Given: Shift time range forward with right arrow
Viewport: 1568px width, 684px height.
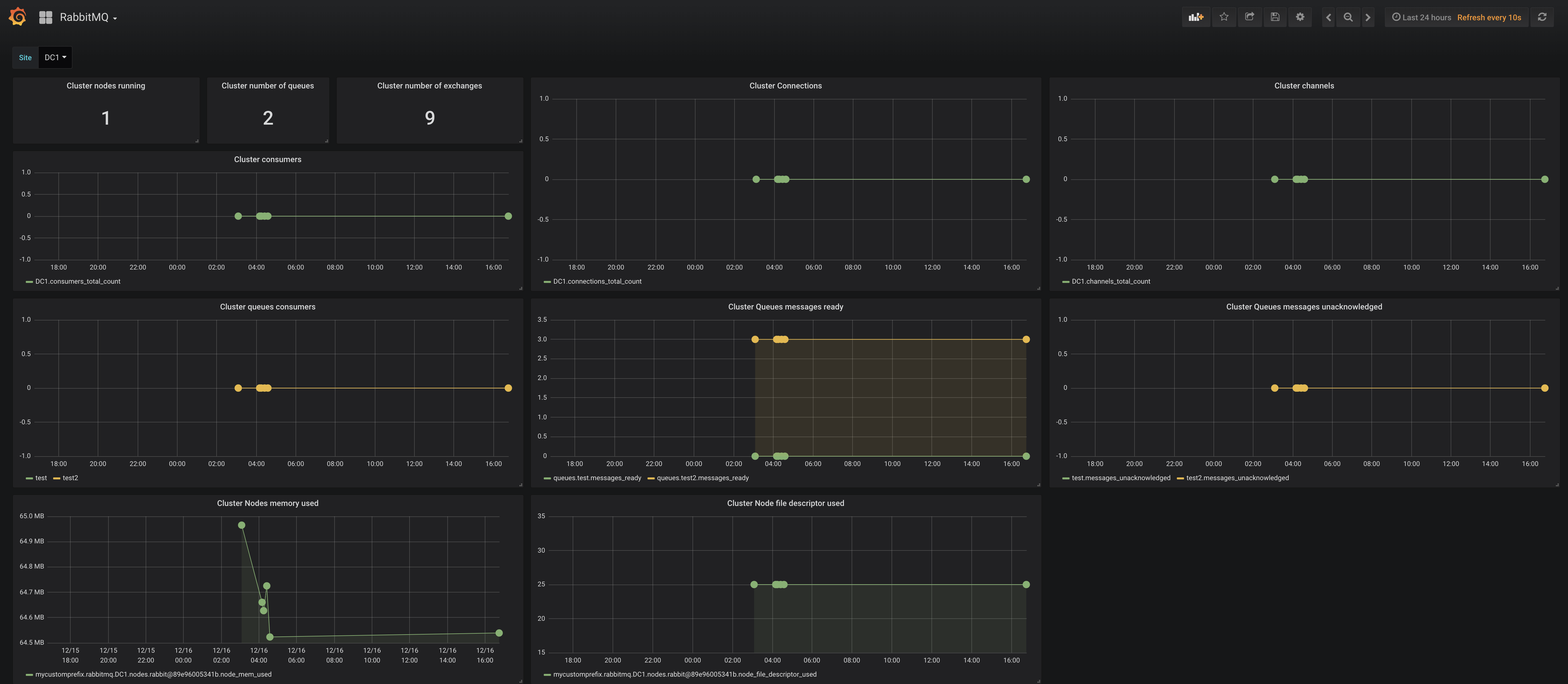Looking at the screenshot, I should point(1368,17).
